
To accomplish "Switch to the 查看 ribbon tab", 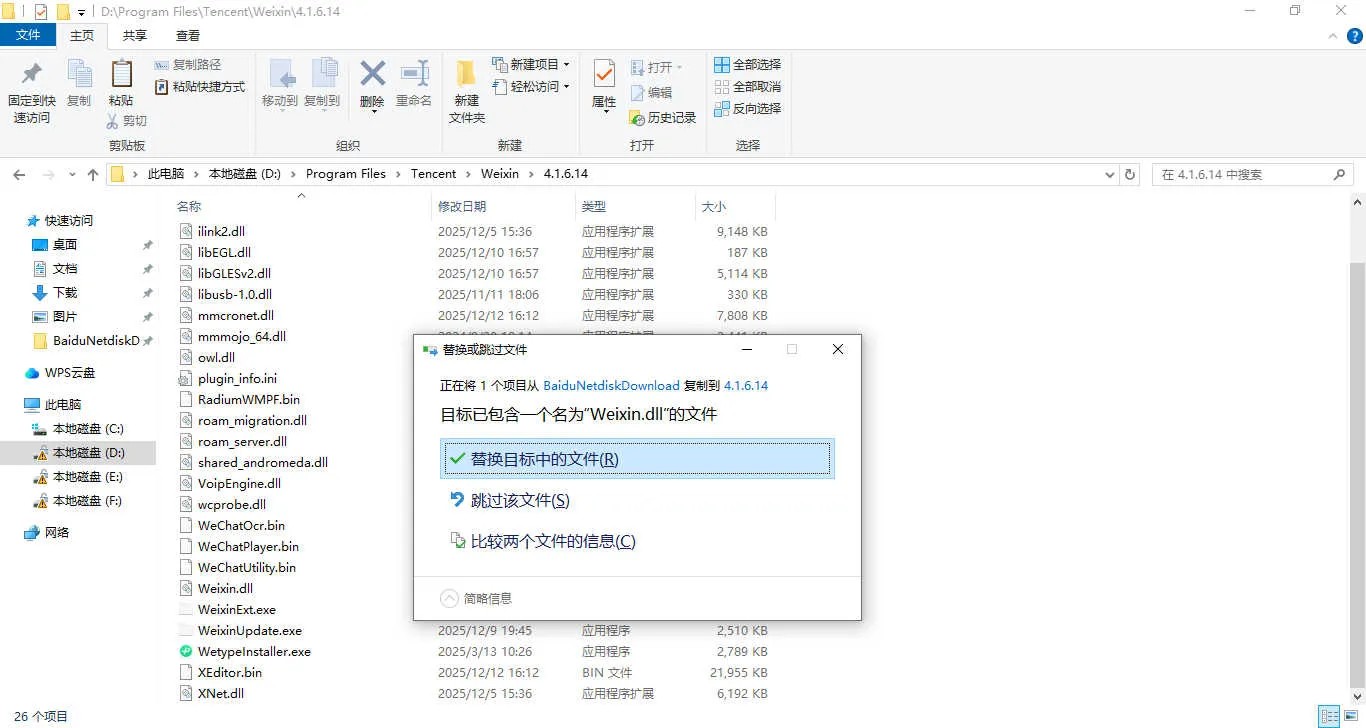I will (189, 35).
